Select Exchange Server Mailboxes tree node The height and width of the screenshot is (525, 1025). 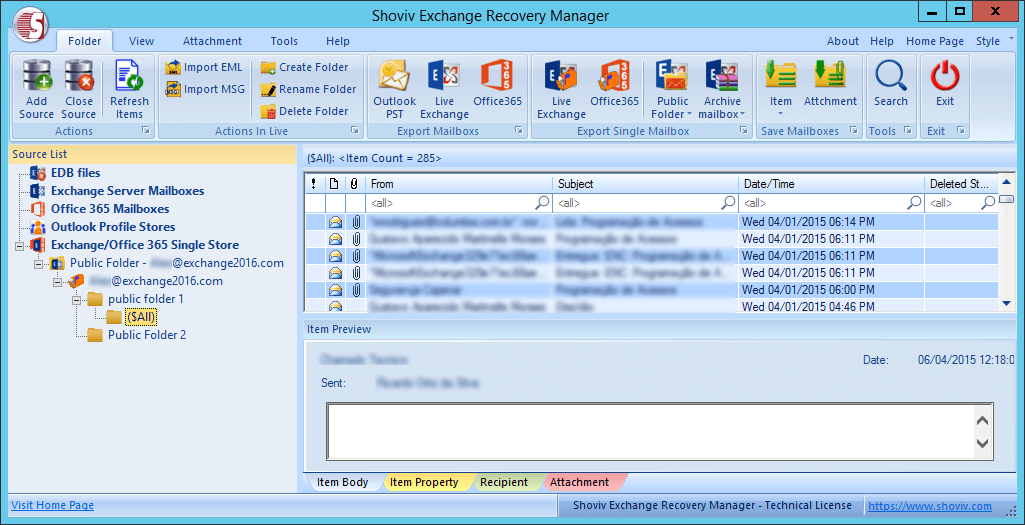[127, 192]
